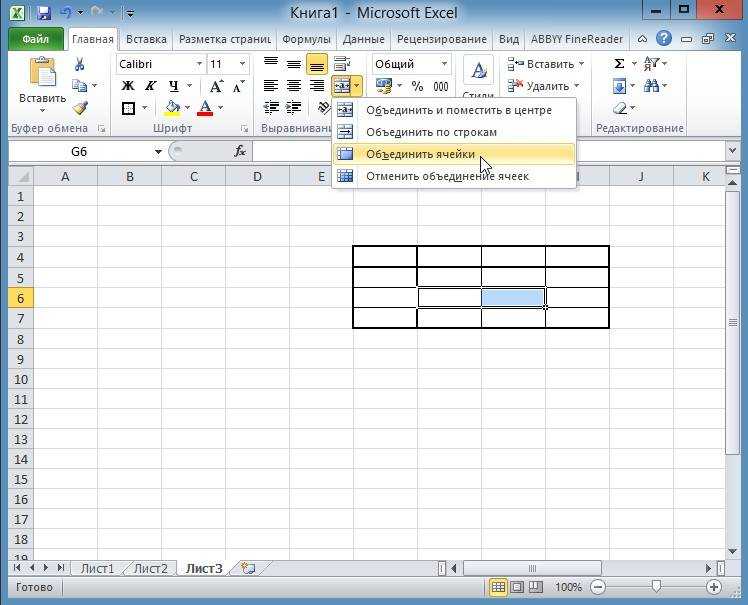Select the Format Painter brush icon
The width and height of the screenshot is (748, 605).
[x=80, y=108]
